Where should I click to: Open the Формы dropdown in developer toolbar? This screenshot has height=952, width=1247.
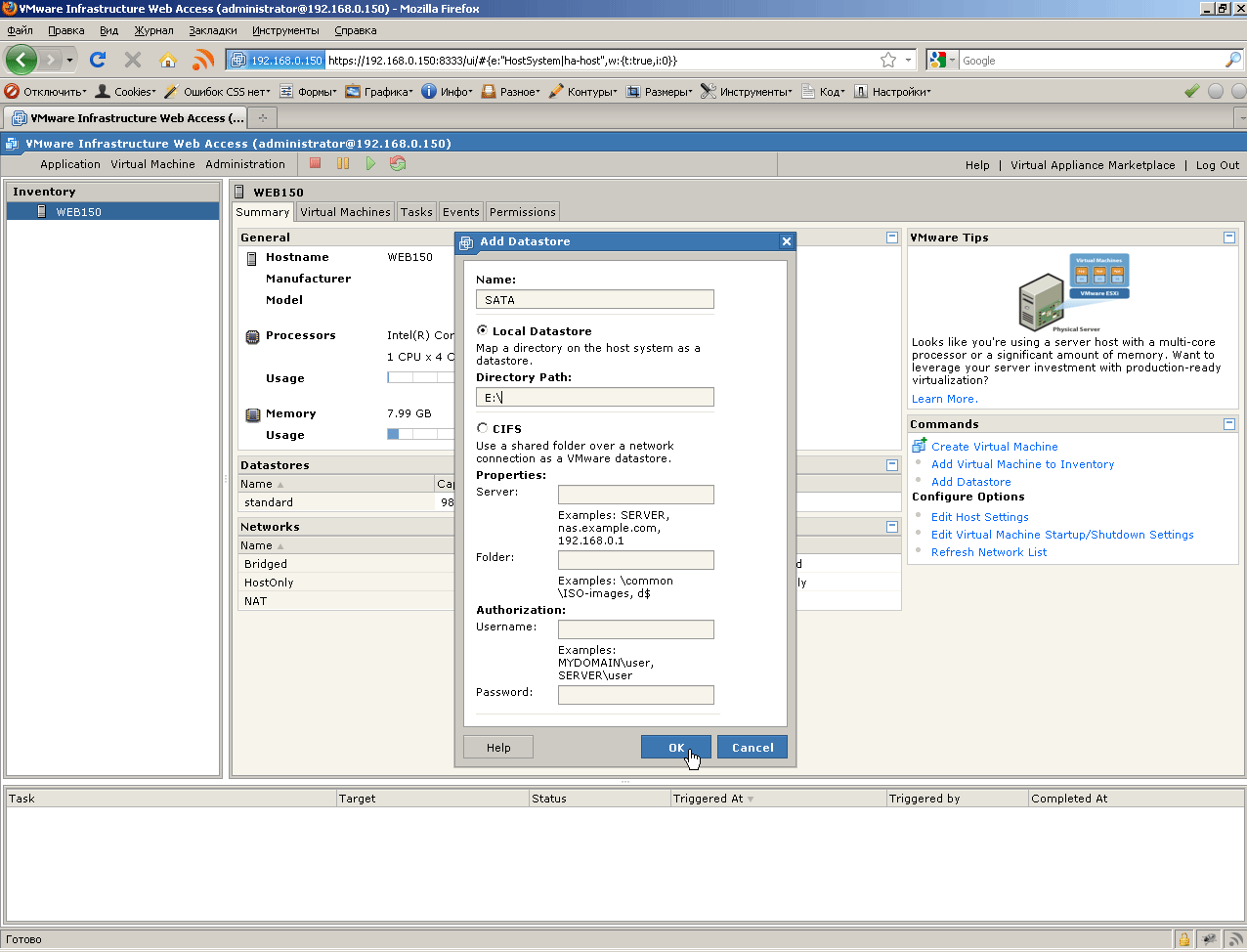coord(308,91)
